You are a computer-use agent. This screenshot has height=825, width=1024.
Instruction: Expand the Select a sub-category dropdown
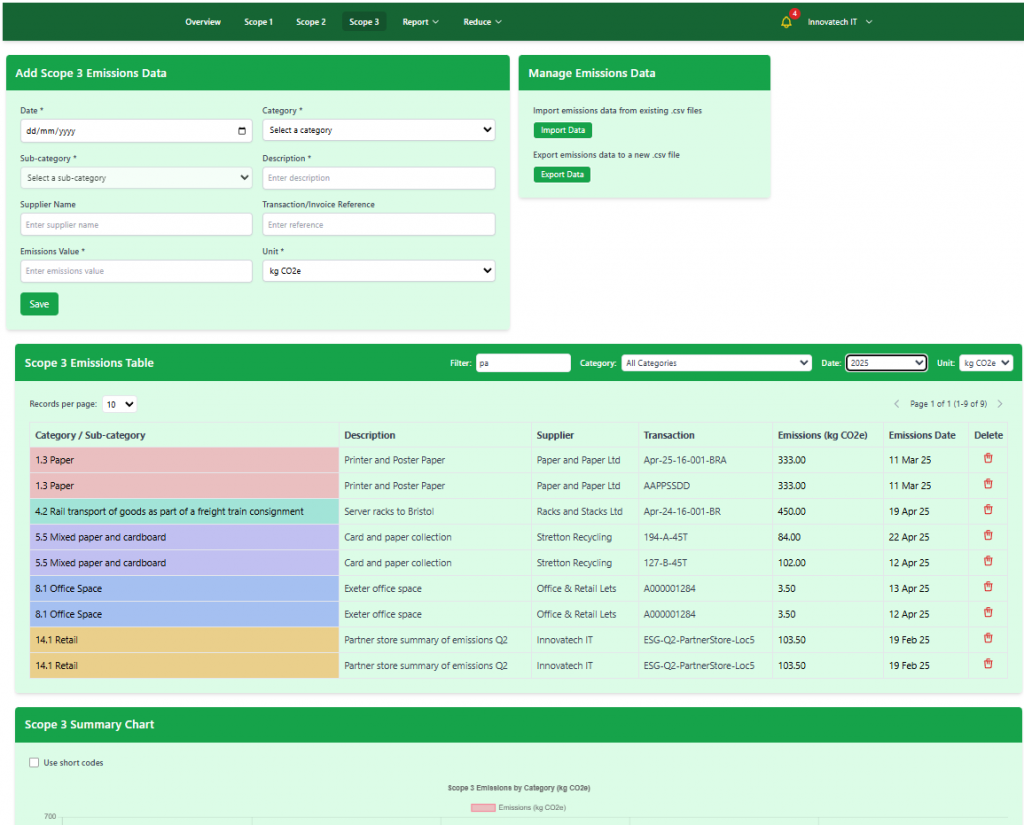tap(136, 178)
